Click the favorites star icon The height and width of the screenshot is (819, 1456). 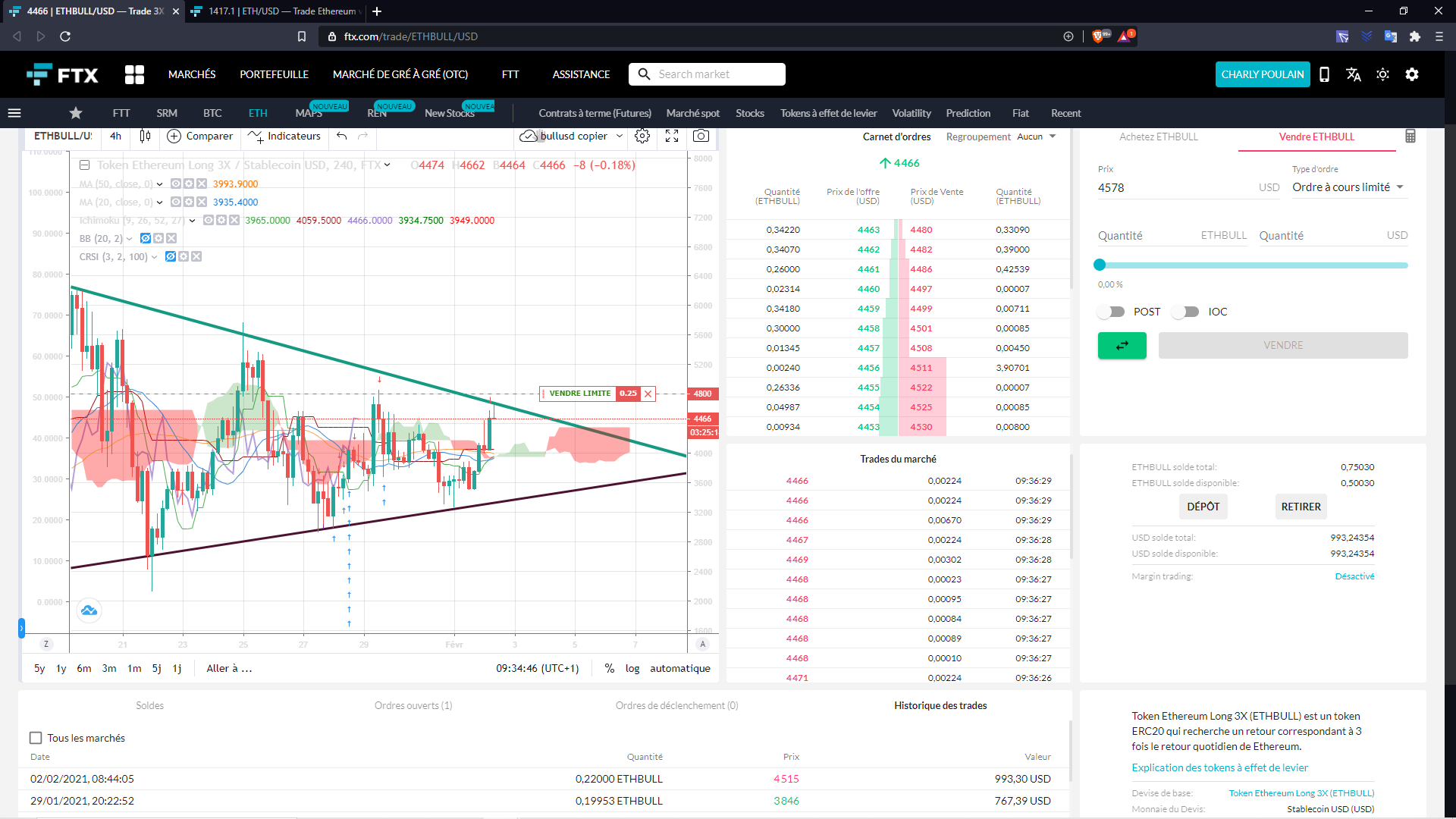(76, 113)
